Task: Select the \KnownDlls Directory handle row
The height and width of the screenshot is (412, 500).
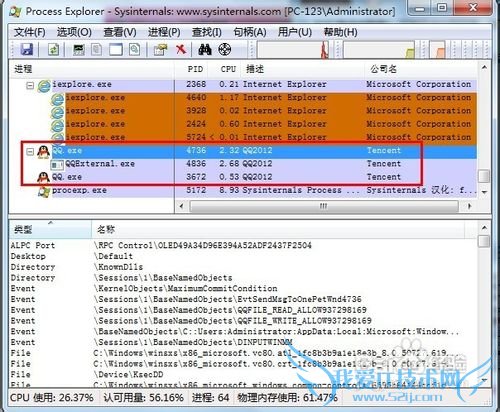Action: tap(243, 267)
